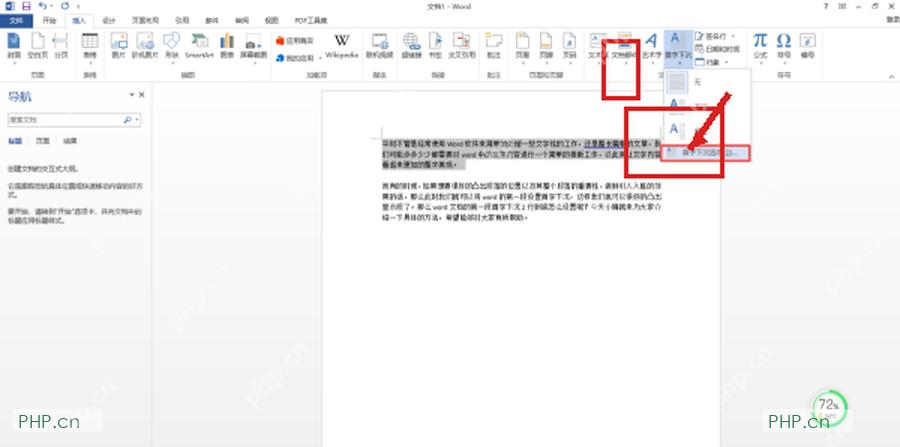The image size is (900, 447).
Task: Open Online Pictures (联机图片)
Action: pos(143,46)
